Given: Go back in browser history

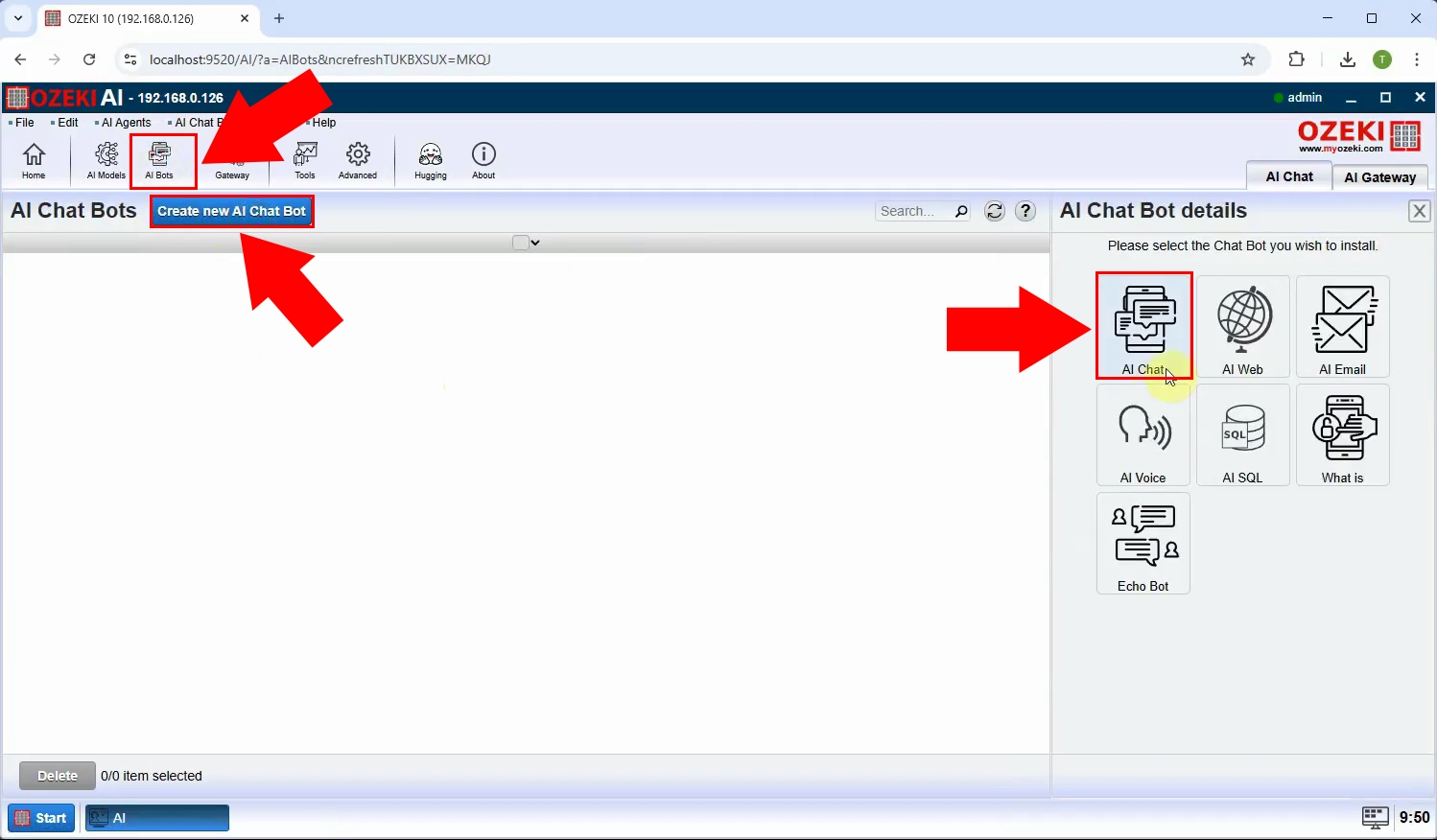Looking at the screenshot, I should [20, 59].
